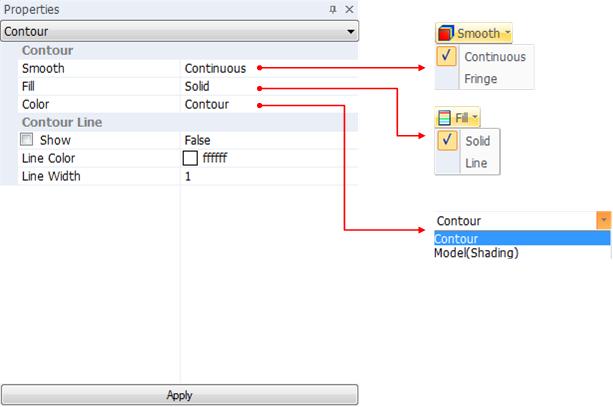This screenshot has height=407, width=613.
Task: Select Model(Shading) in the color list
Action: pos(476,253)
